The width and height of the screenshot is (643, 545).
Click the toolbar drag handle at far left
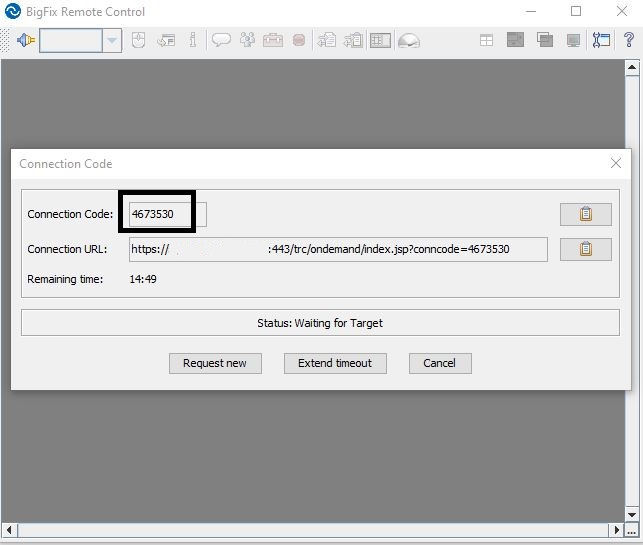click(x=5, y=40)
